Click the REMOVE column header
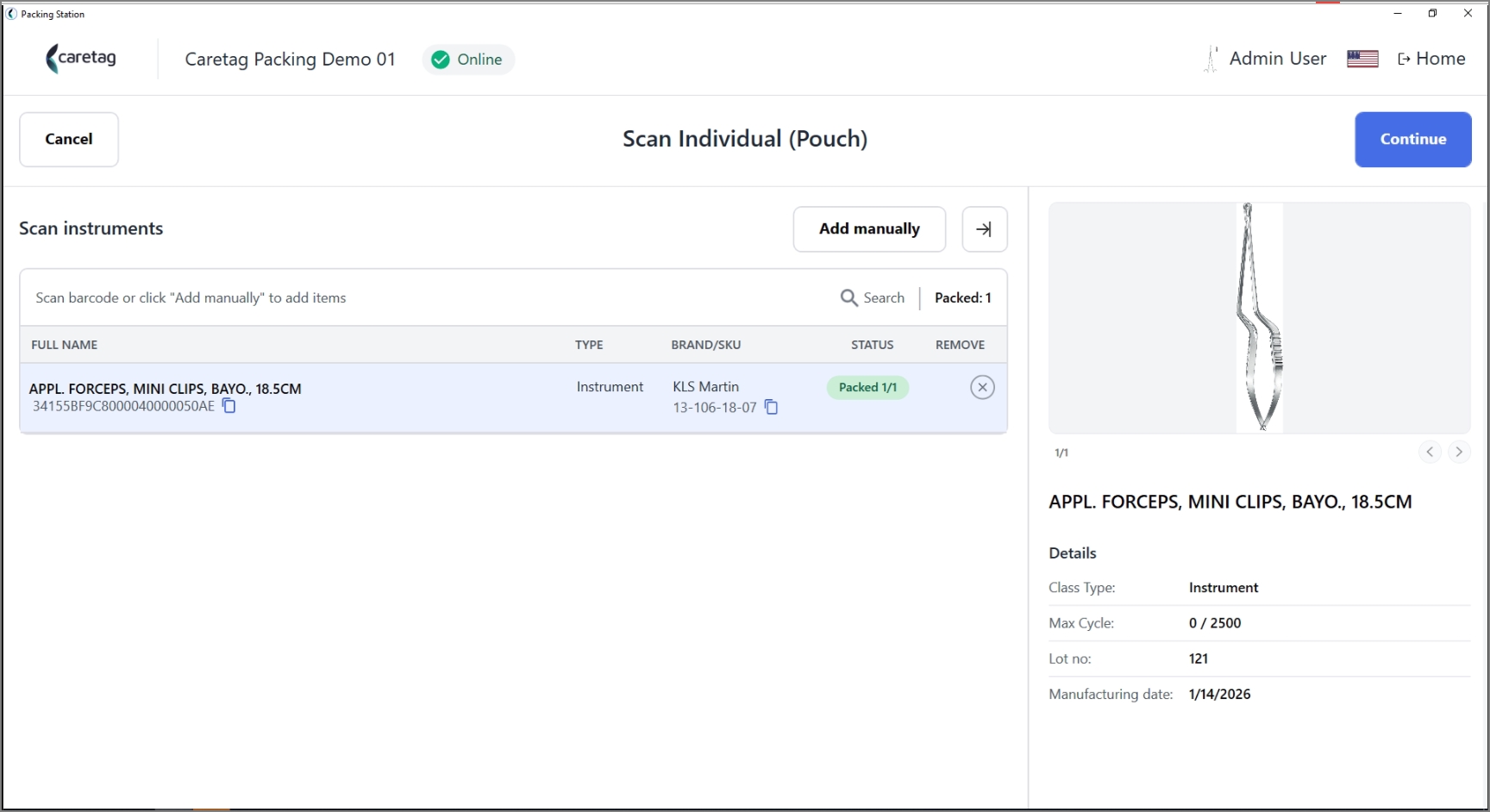This screenshot has width=1490, height=812. (x=960, y=345)
